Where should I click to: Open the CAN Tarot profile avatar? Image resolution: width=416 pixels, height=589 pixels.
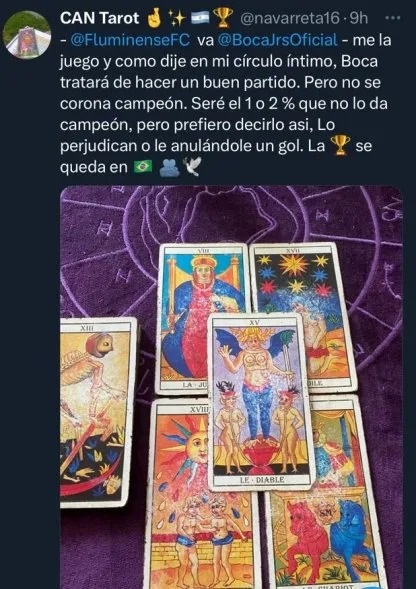(27, 35)
